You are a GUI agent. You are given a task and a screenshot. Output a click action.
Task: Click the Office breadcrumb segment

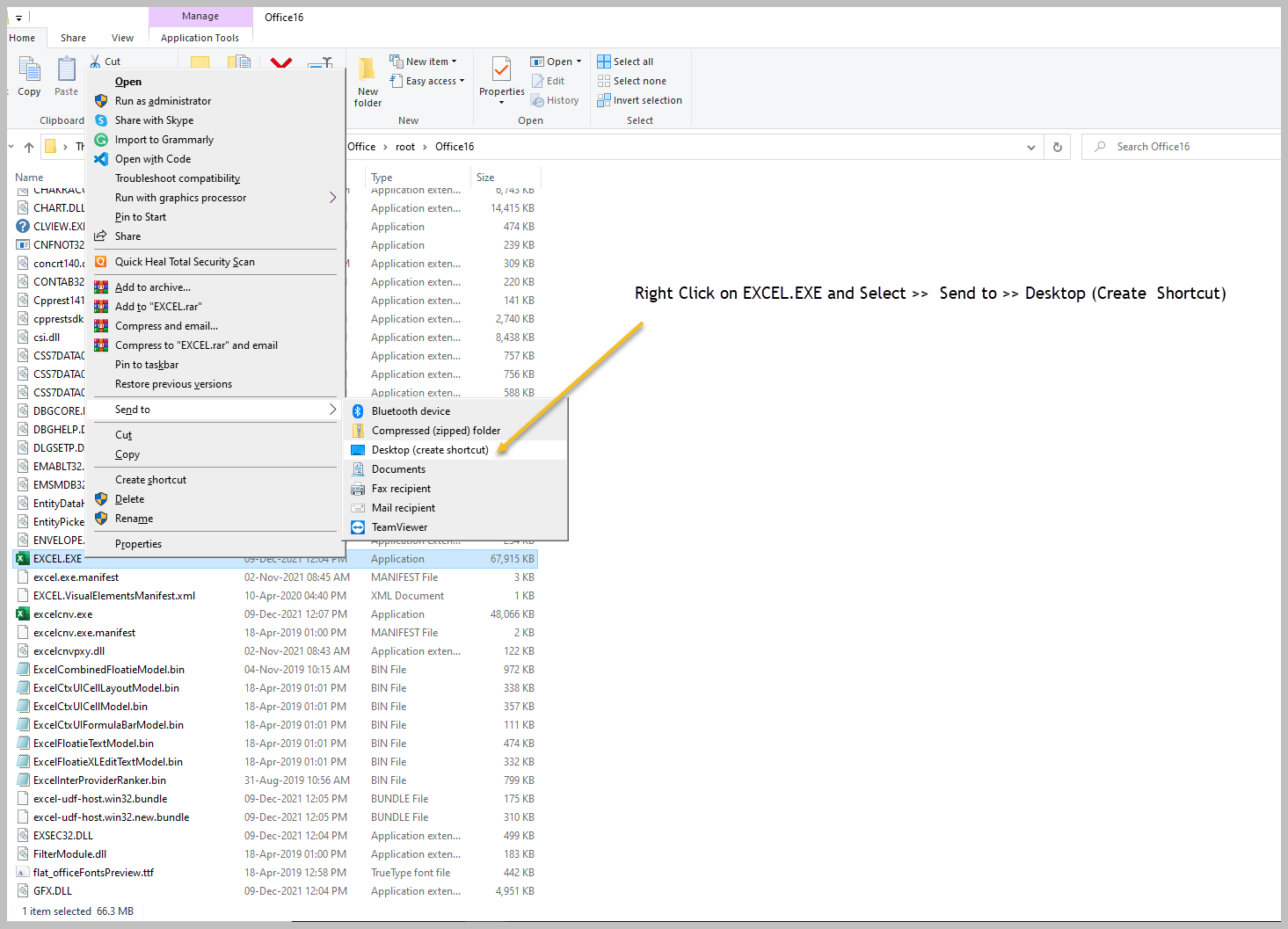click(x=361, y=147)
